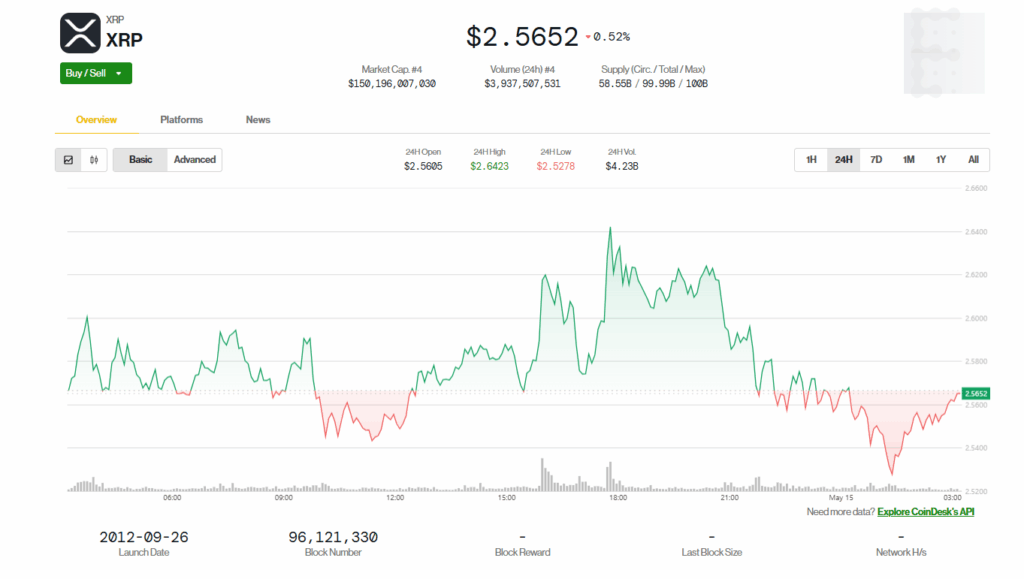The height and width of the screenshot is (579, 1024).
Task: Open the Buy / Sell dropdown
Action: (x=96, y=73)
